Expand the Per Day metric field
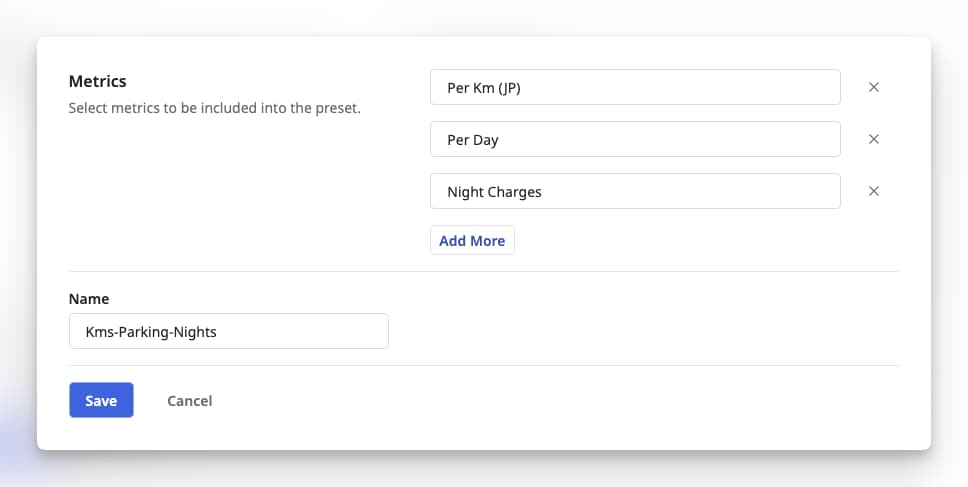 coord(634,139)
